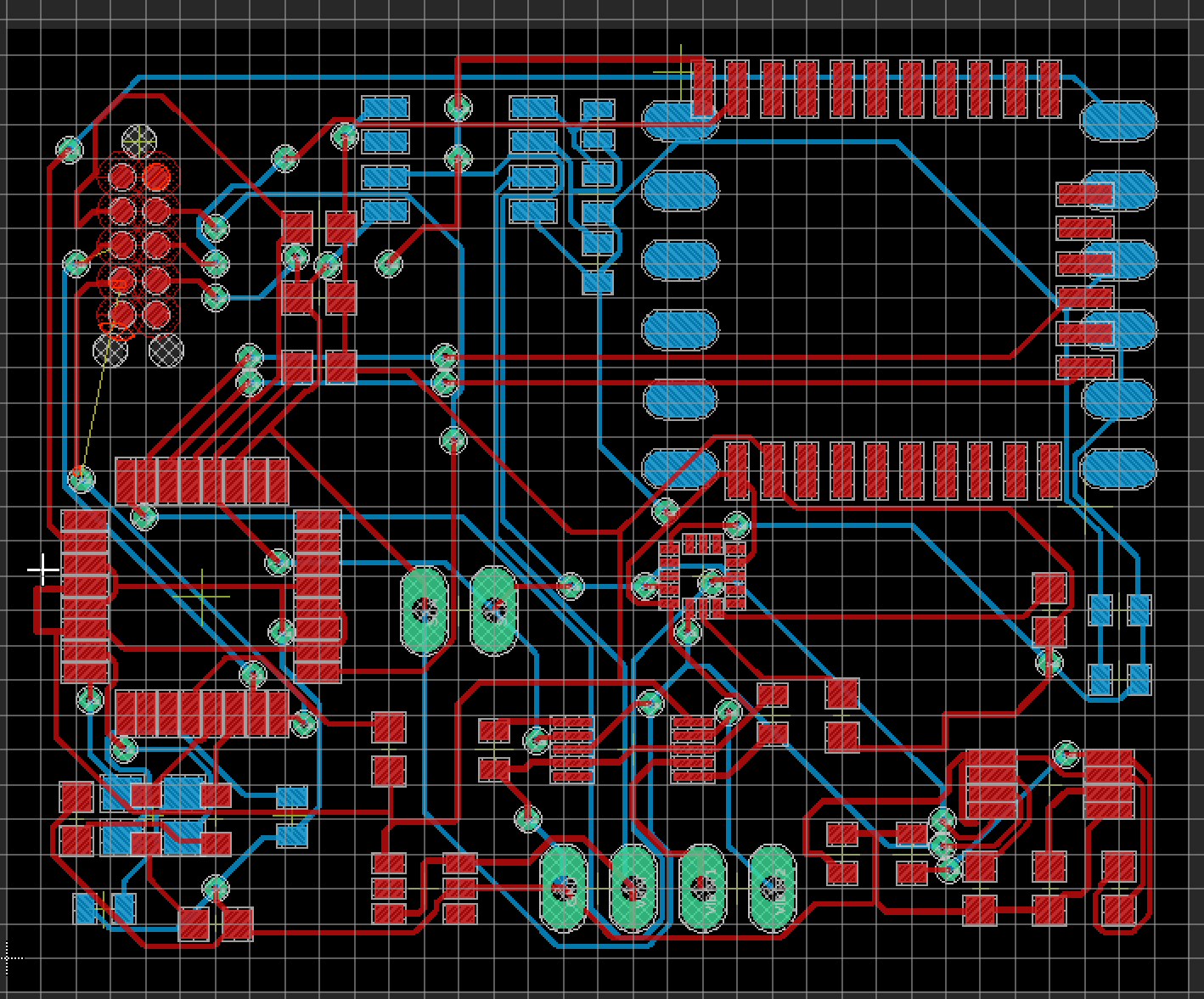Select the oval pad labeled VIN1
The width and height of the screenshot is (1204, 999).
pyautogui.click(x=703, y=888)
